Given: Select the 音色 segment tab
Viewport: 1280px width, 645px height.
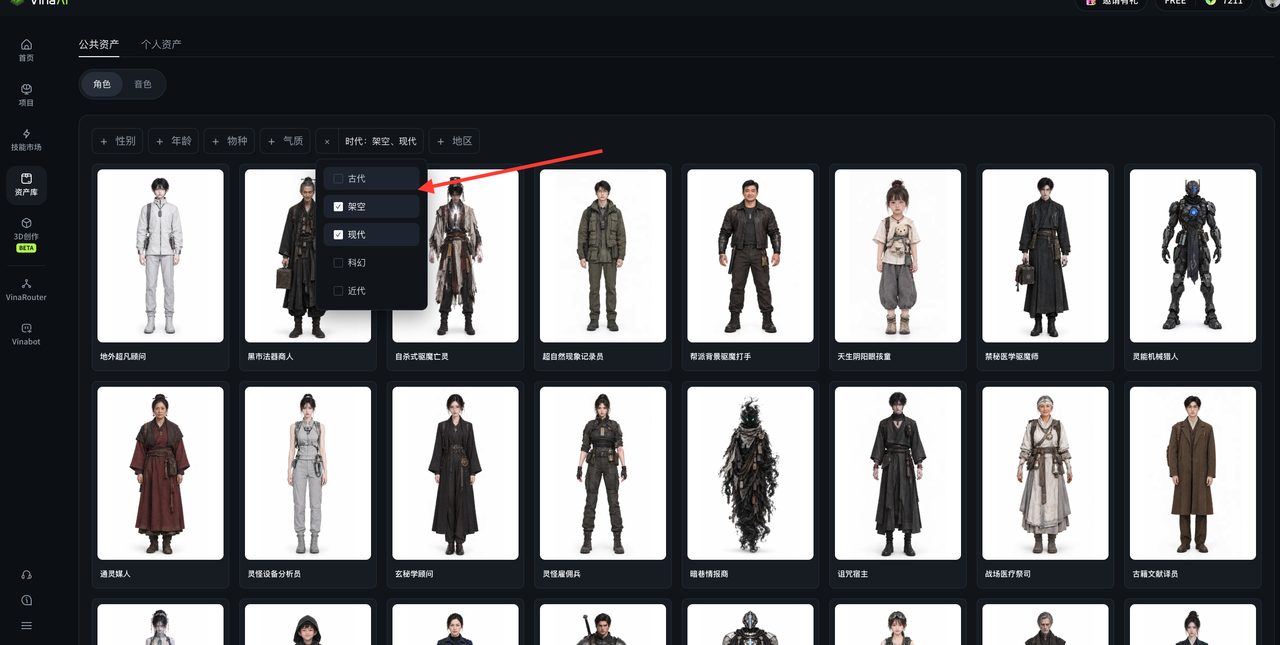Looking at the screenshot, I should click(x=143, y=85).
